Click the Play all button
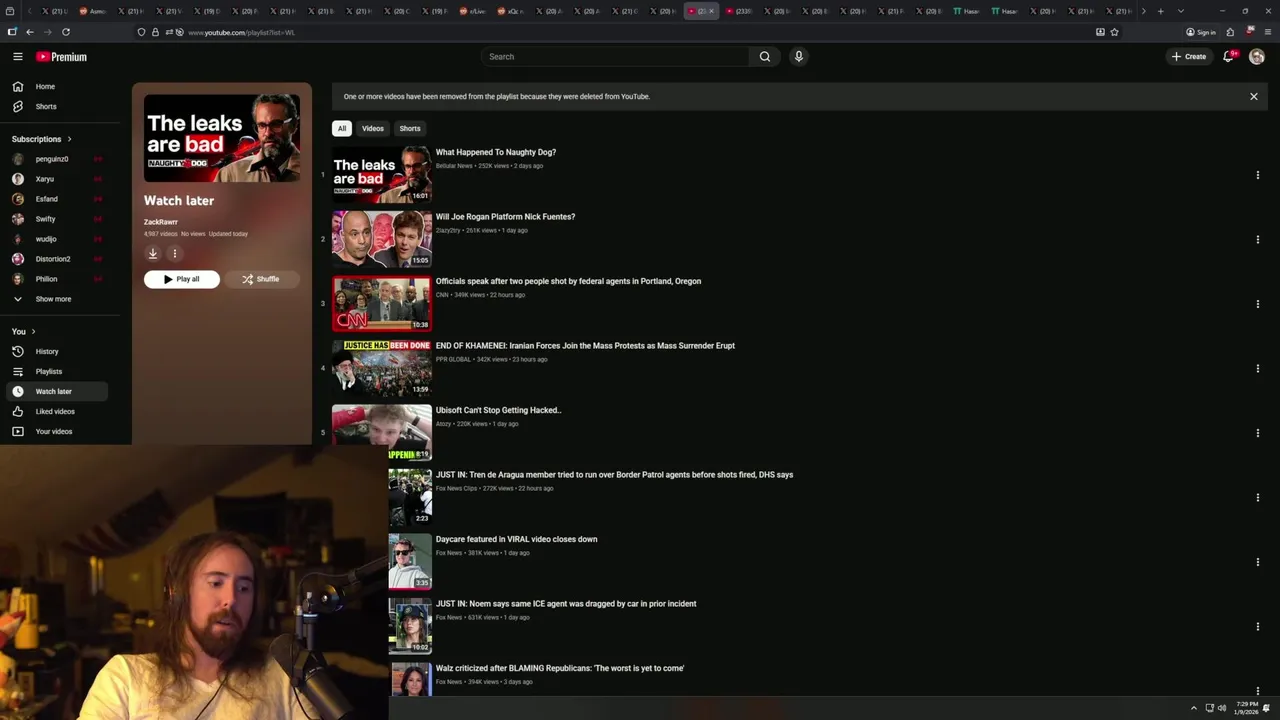 [x=182, y=279]
